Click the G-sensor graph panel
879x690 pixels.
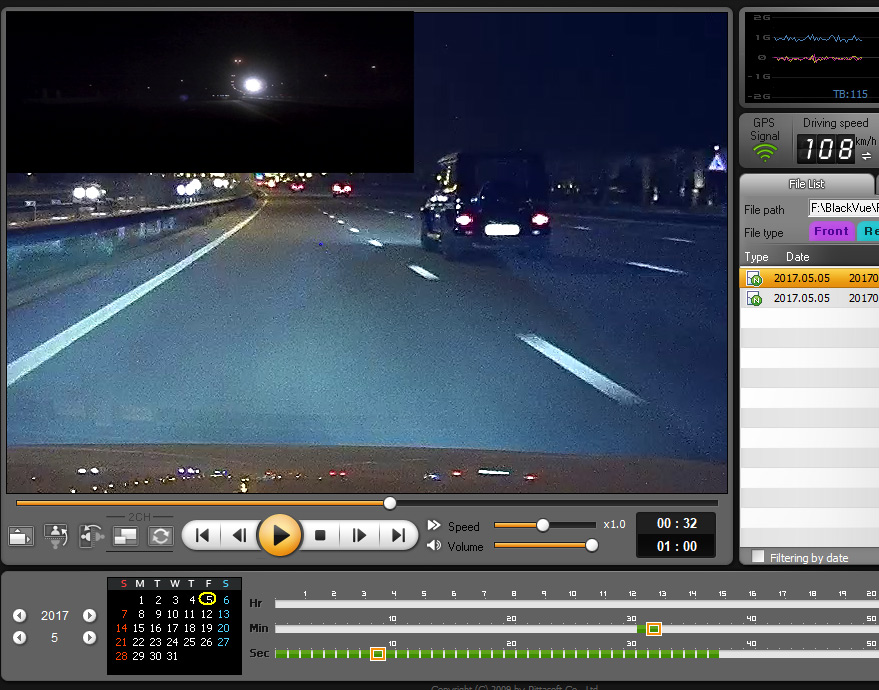point(811,57)
